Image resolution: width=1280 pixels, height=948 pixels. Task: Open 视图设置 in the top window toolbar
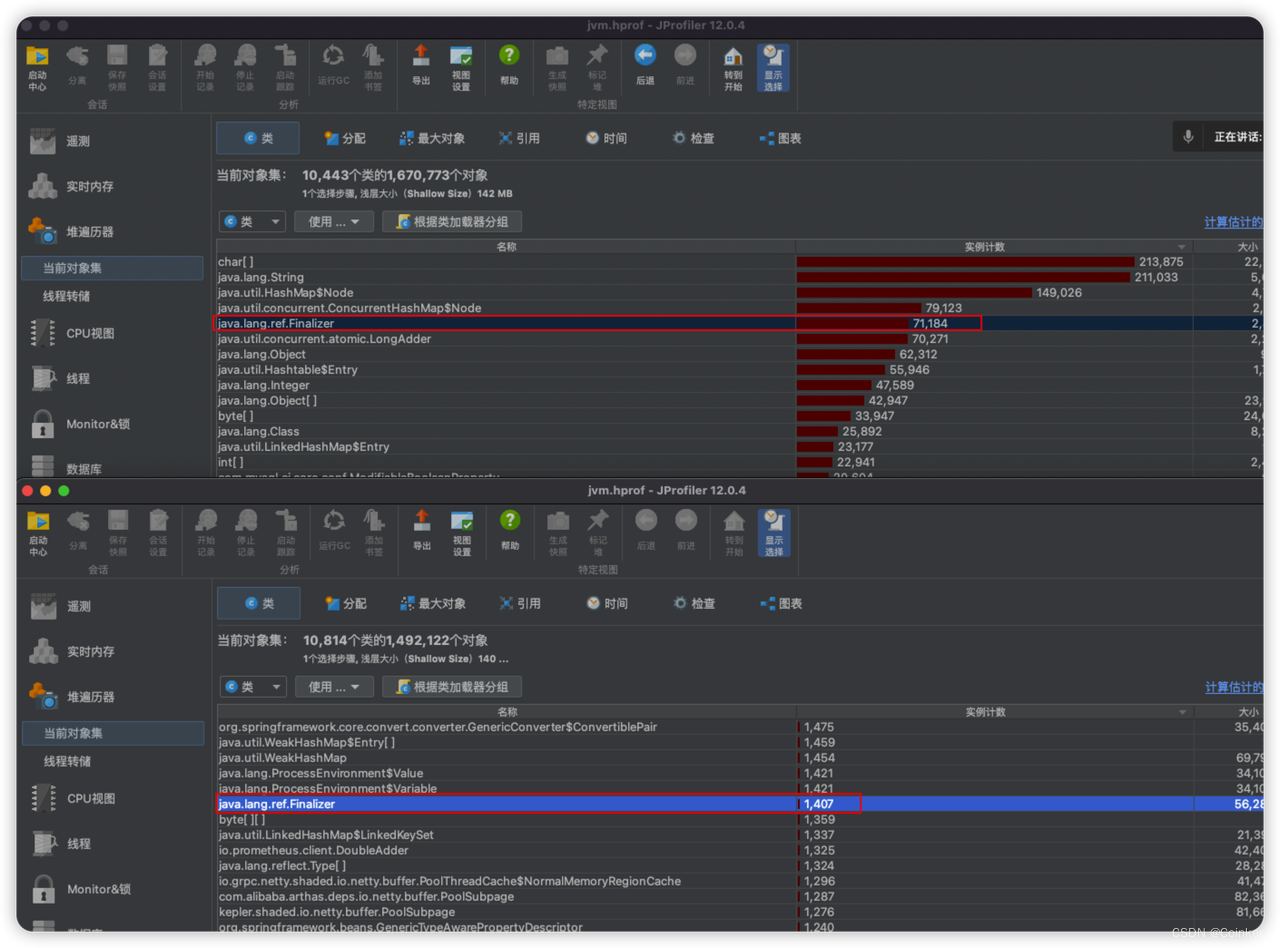[x=461, y=67]
